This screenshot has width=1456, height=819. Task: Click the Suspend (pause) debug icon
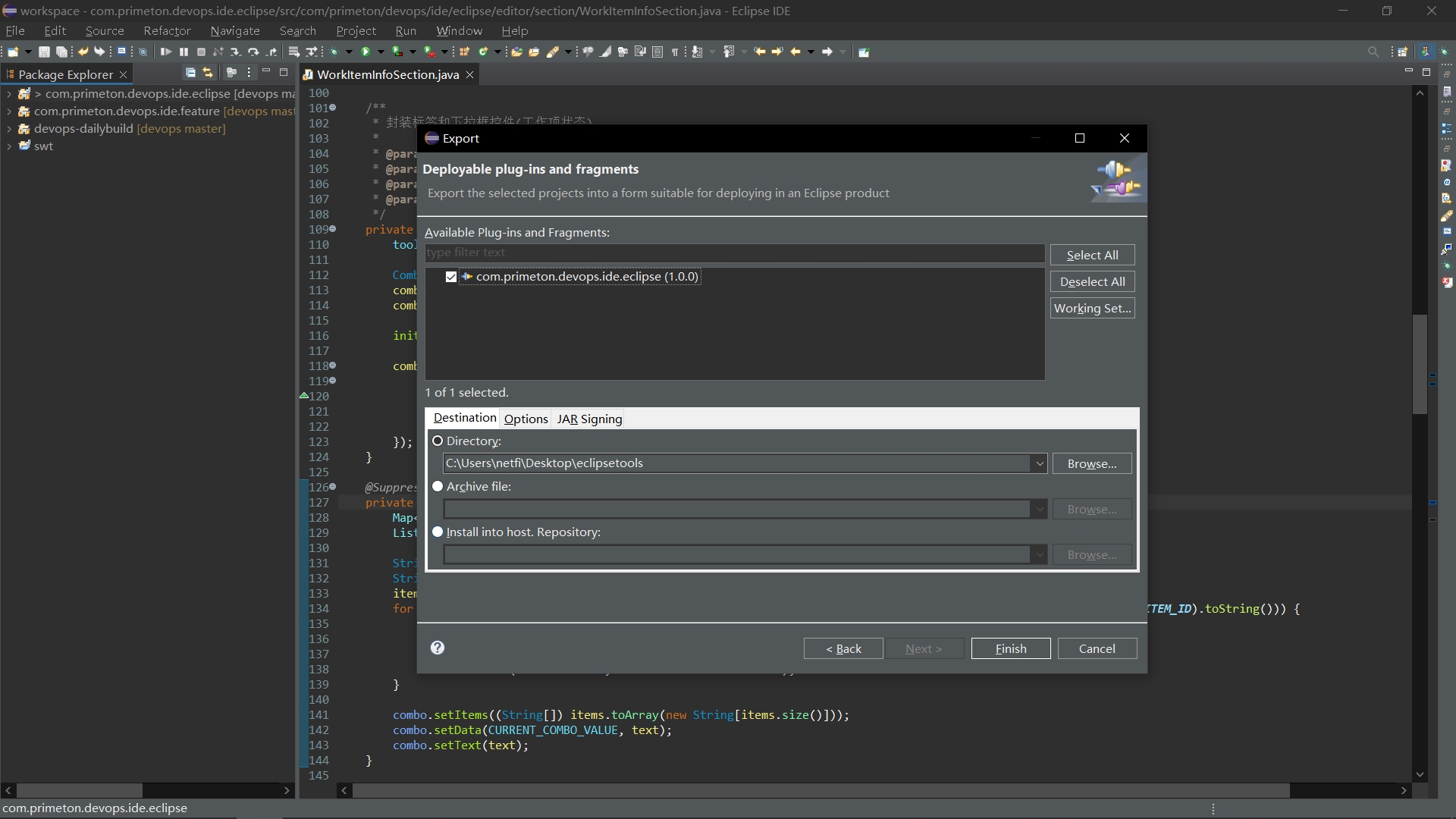[x=184, y=52]
